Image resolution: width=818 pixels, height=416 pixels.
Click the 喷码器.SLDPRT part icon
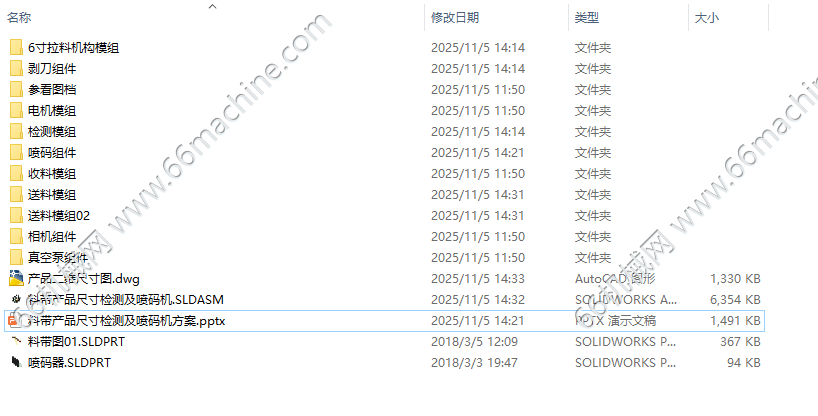(16, 362)
